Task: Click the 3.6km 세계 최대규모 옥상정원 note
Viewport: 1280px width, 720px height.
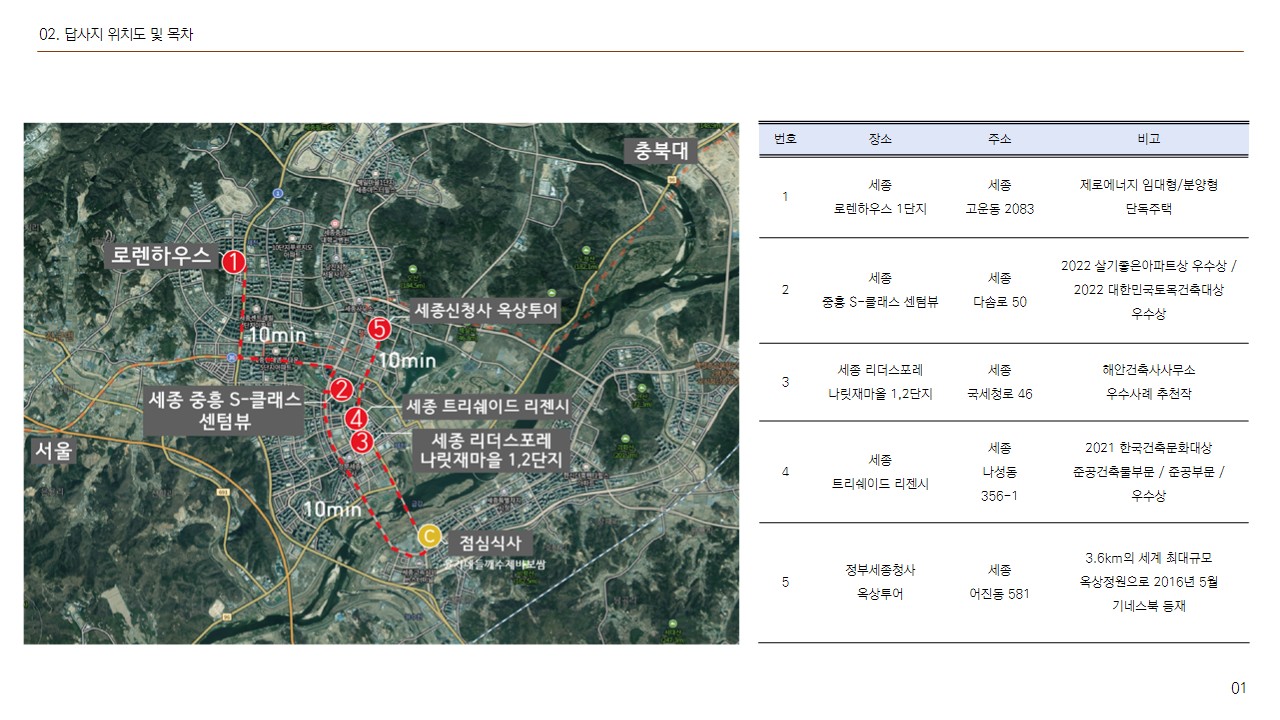Action: 1148,582
